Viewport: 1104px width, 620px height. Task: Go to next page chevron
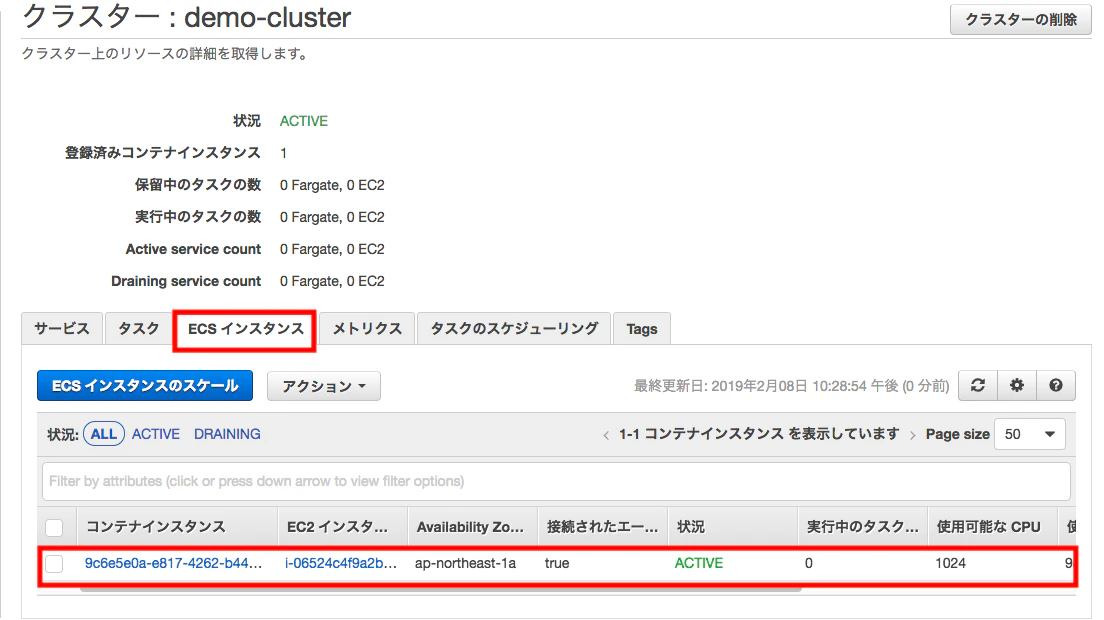point(912,435)
